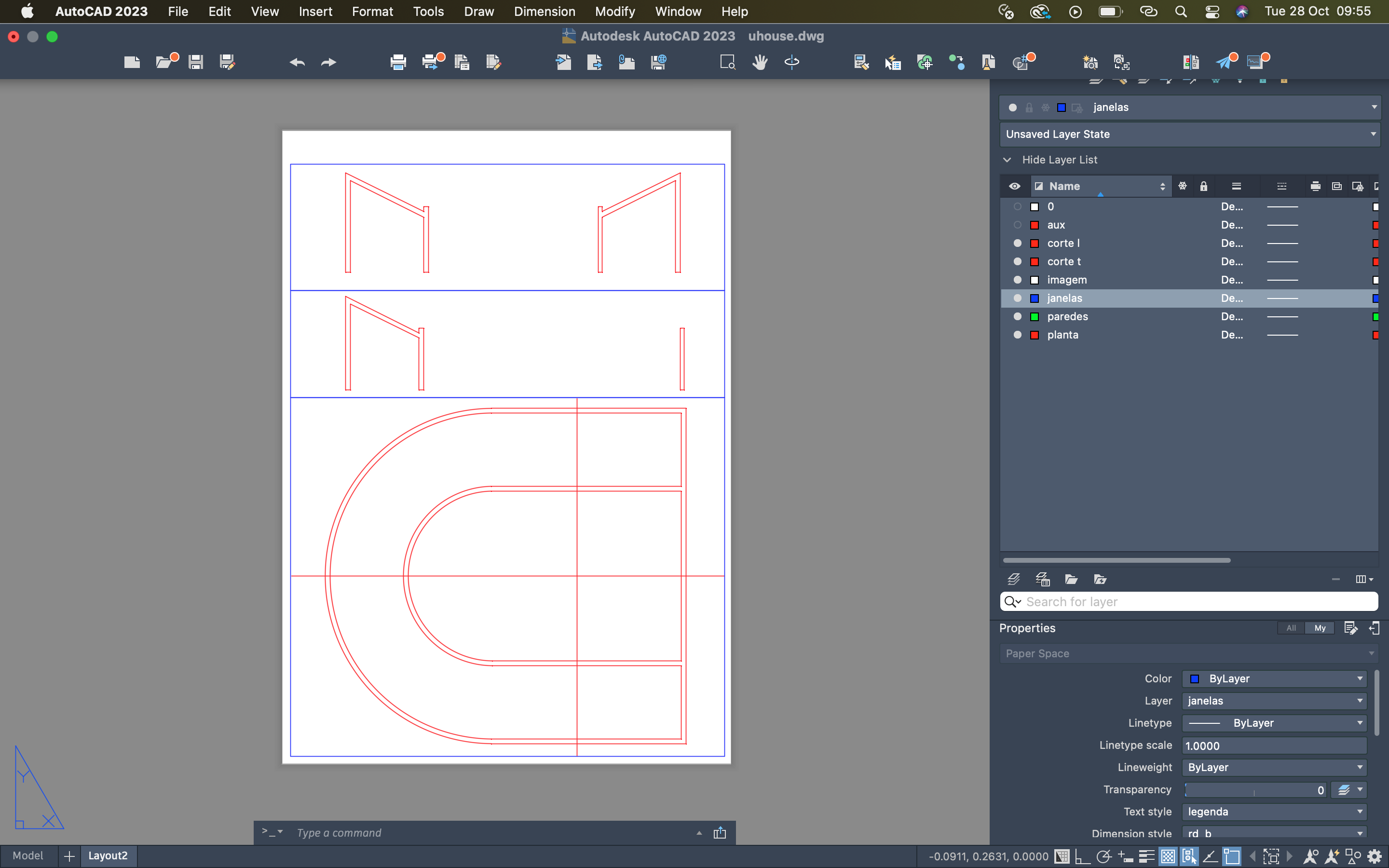Click the Zoom window icon in toolbar
The width and height of the screenshot is (1389, 868).
[728, 62]
